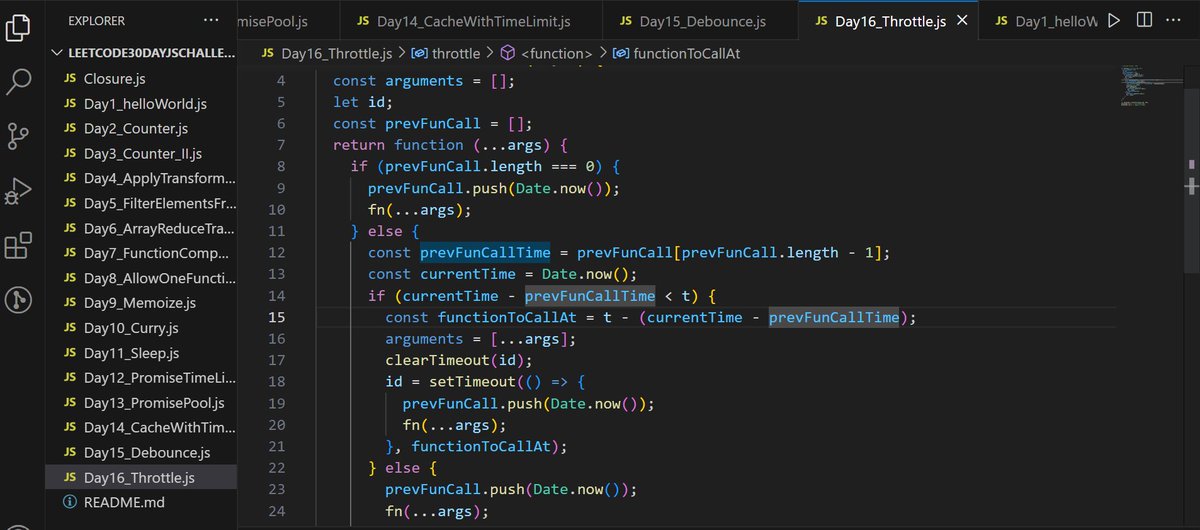Collapse the LEETCODE30DAYJSCHALLE... folder section
Image resolution: width=1200 pixels, height=530 pixels.
click(141, 53)
